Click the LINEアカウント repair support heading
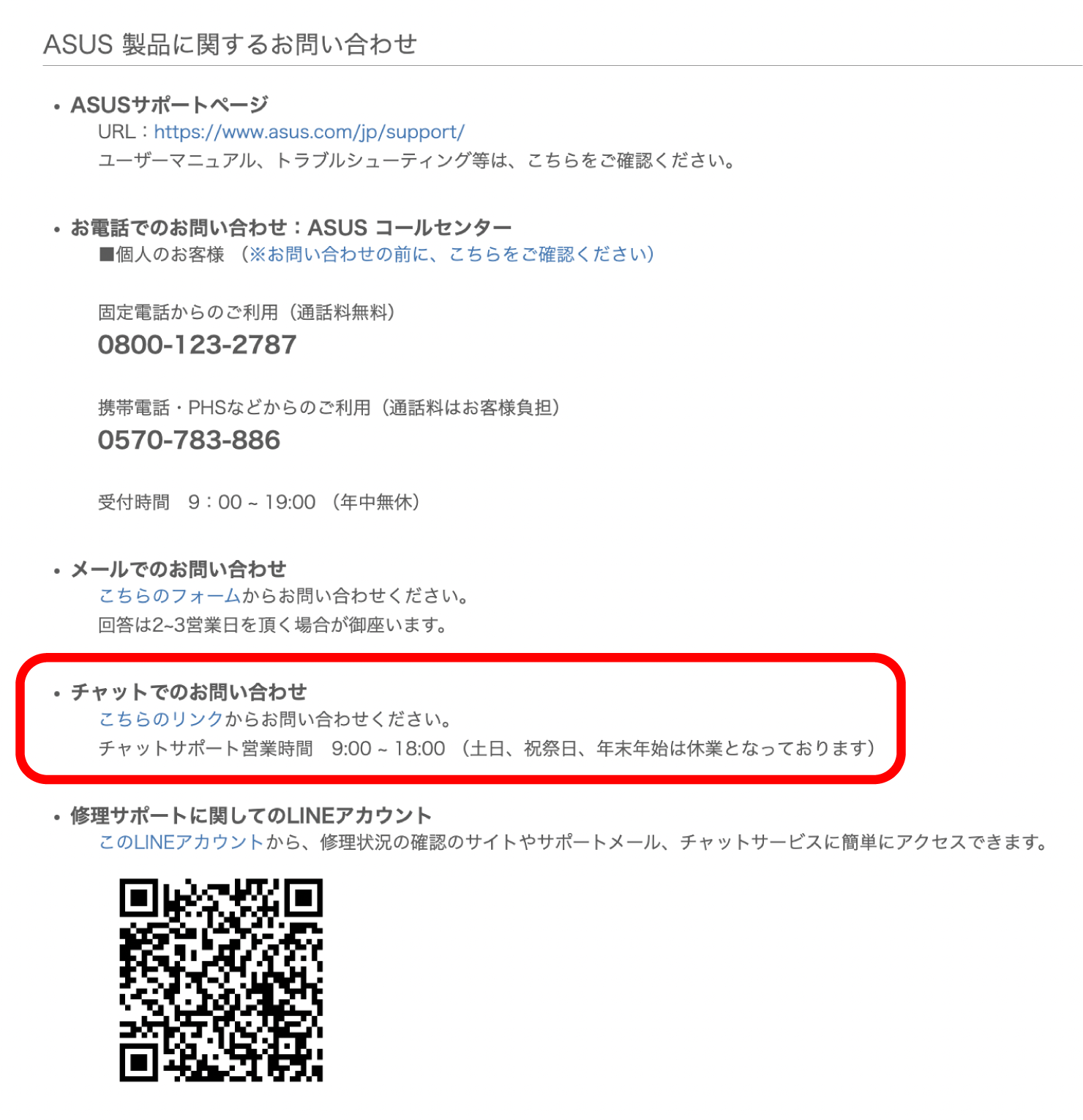This screenshot has height=1120, width=1083. (x=251, y=815)
